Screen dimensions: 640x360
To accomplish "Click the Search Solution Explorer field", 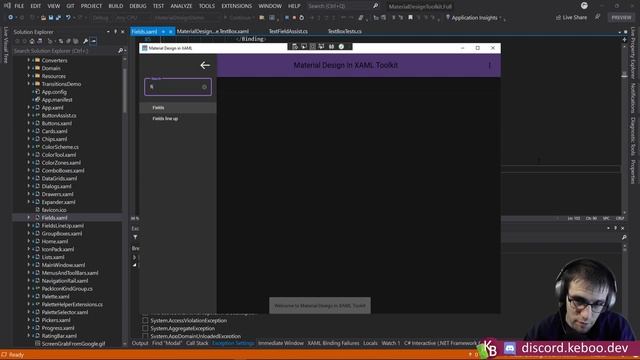I will coord(65,51).
